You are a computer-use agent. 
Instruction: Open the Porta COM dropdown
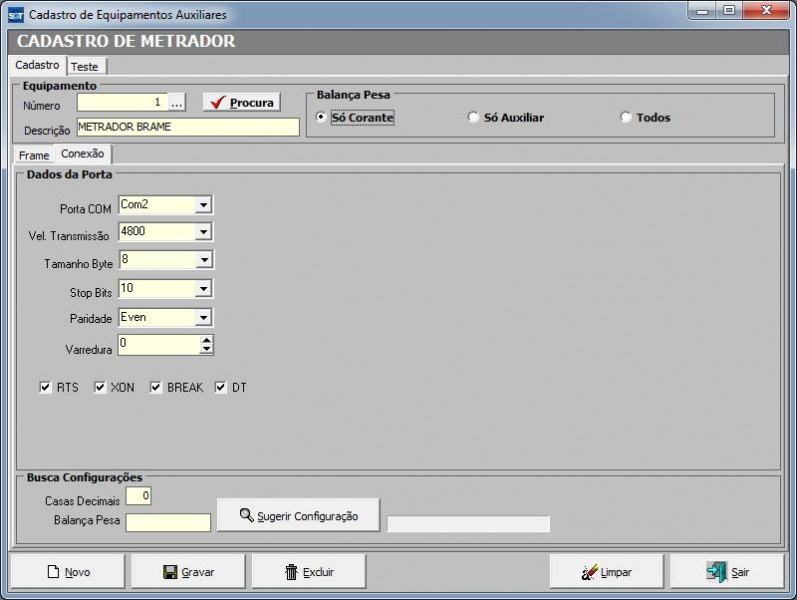pos(203,204)
